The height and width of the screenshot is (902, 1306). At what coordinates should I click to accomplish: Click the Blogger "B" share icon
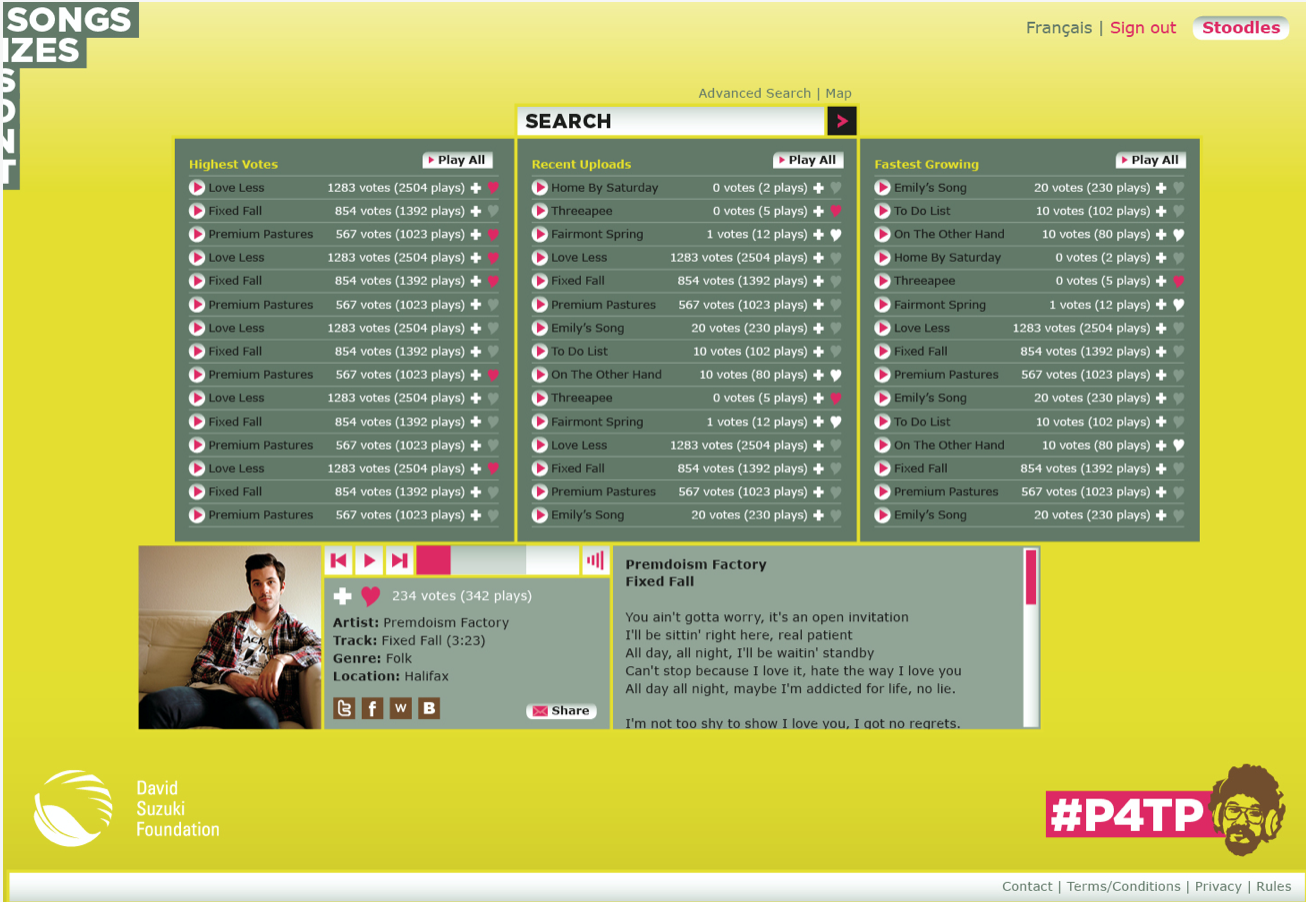tap(427, 708)
